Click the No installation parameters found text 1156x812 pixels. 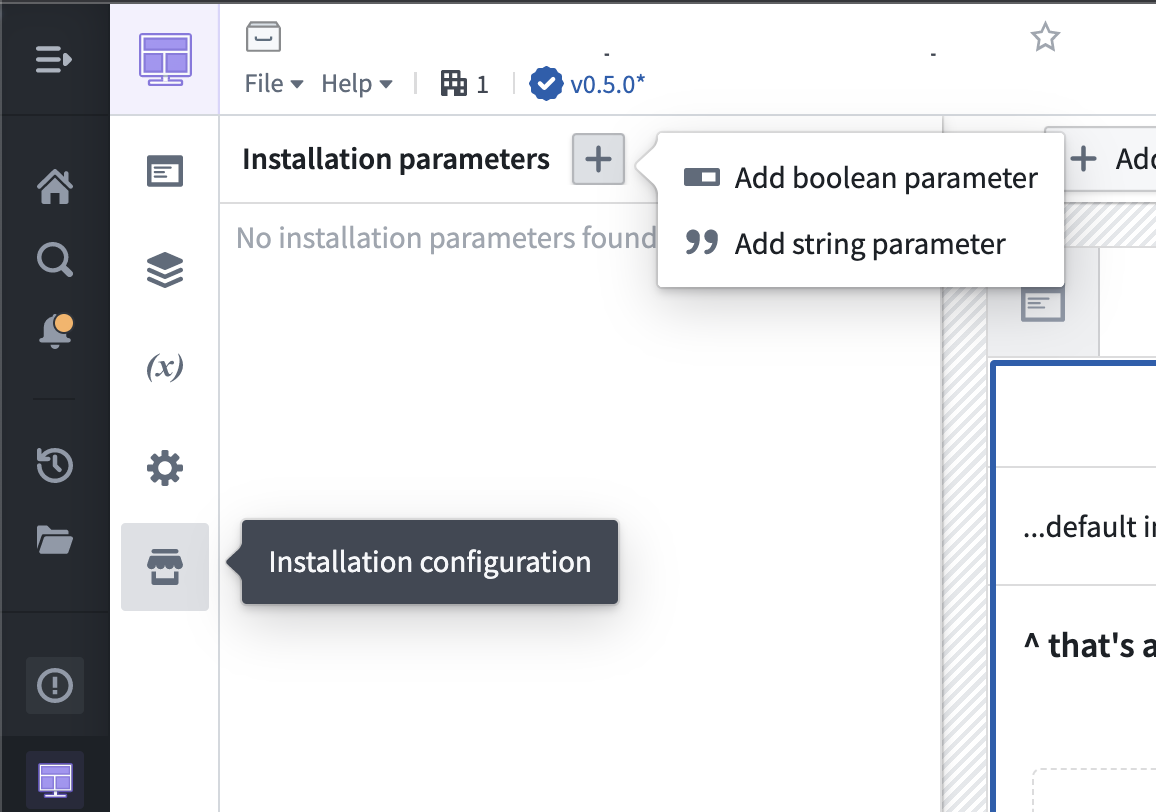click(445, 238)
